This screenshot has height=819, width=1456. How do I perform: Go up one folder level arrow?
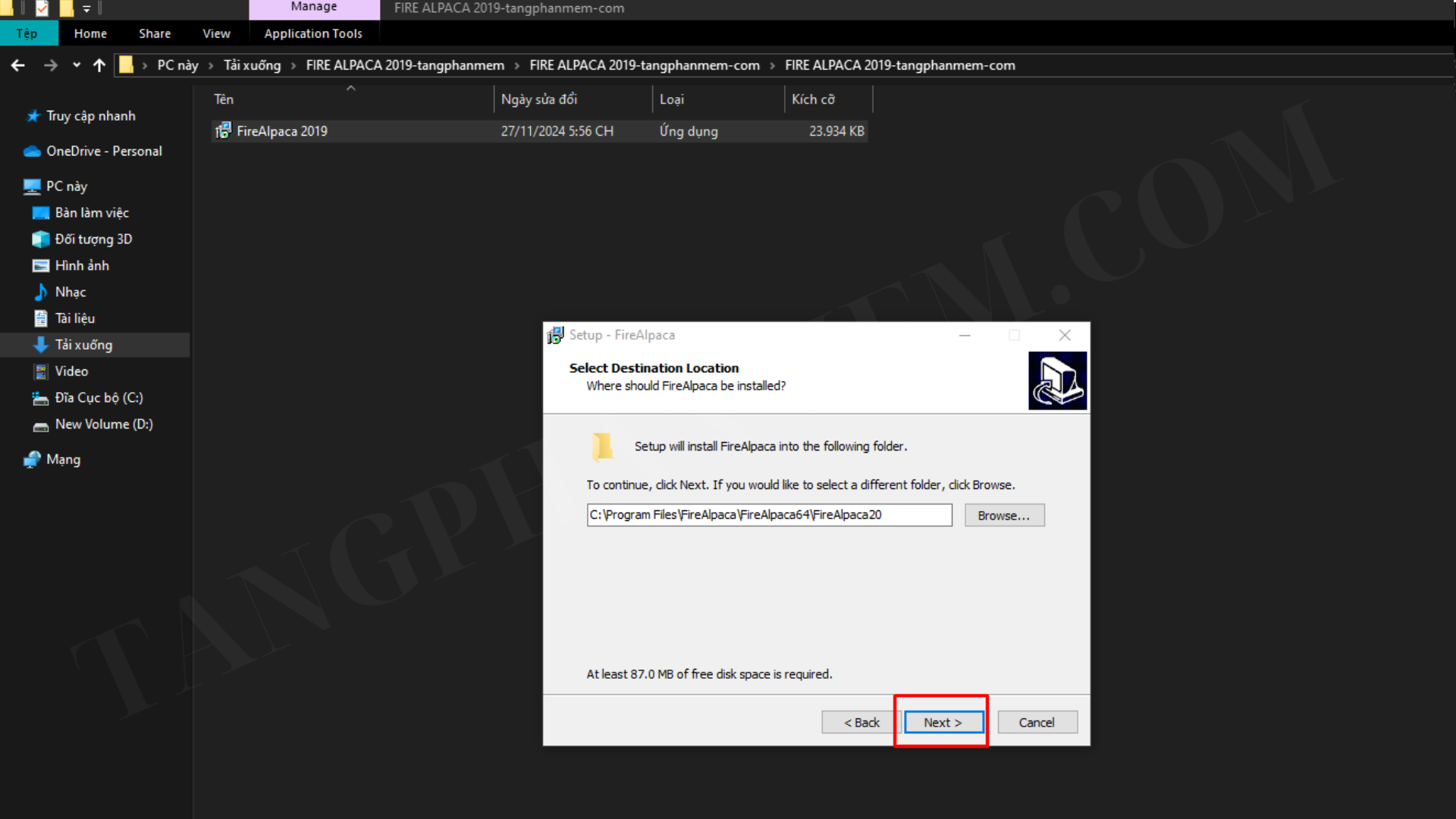click(x=99, y=66)
